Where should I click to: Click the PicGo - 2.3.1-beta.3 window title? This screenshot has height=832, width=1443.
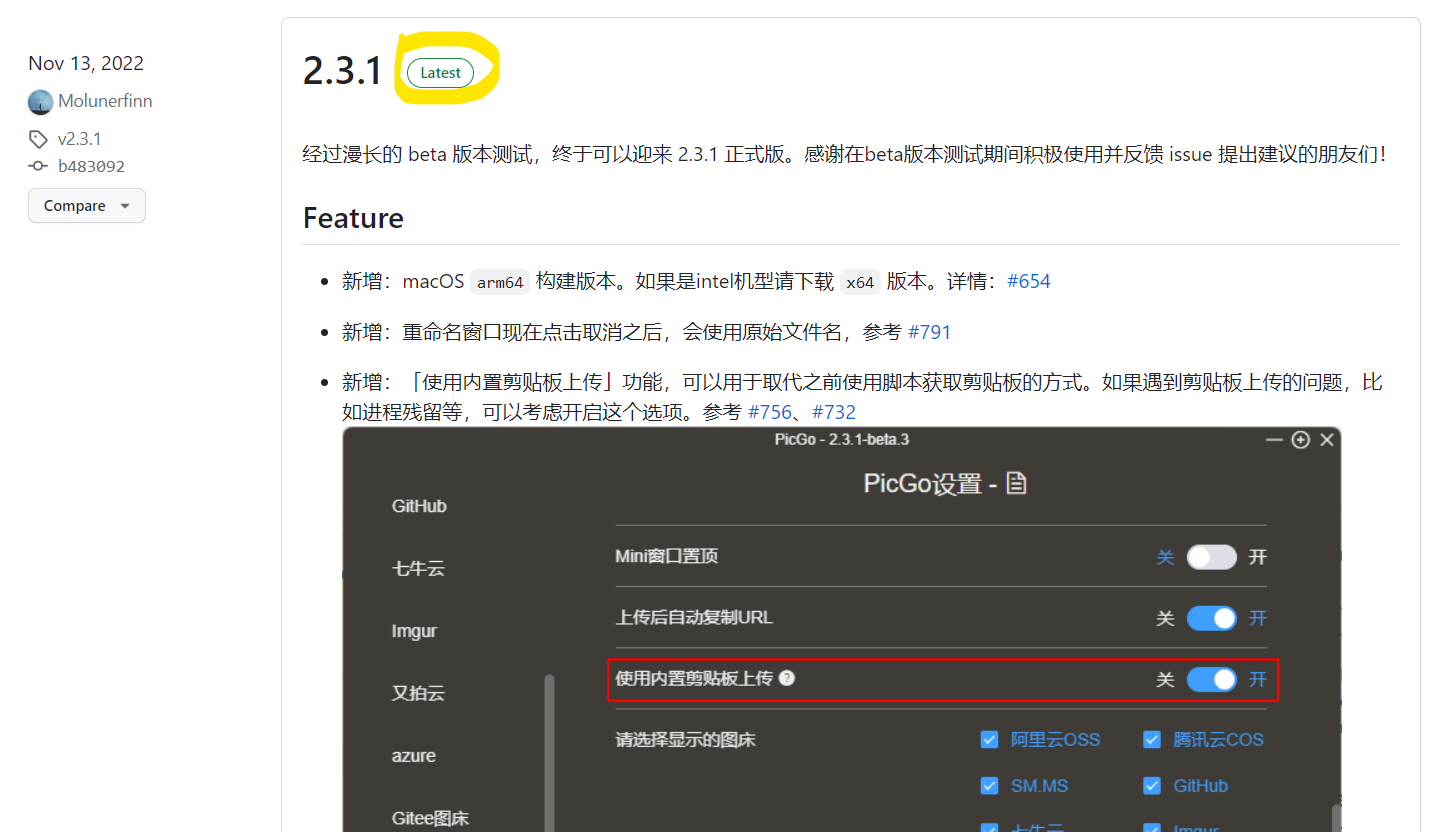841,439
